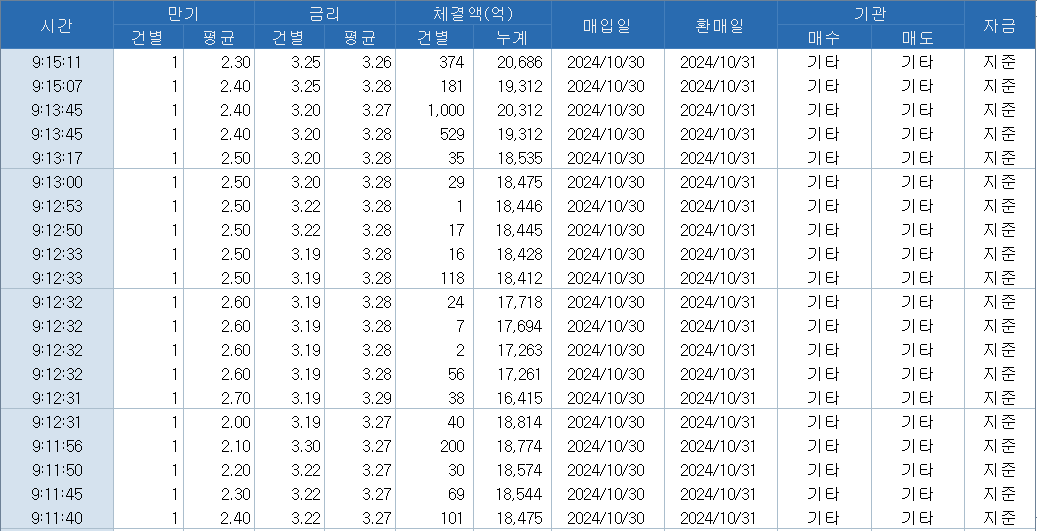Select the 9:15:07 time cell

coord(56,87)
